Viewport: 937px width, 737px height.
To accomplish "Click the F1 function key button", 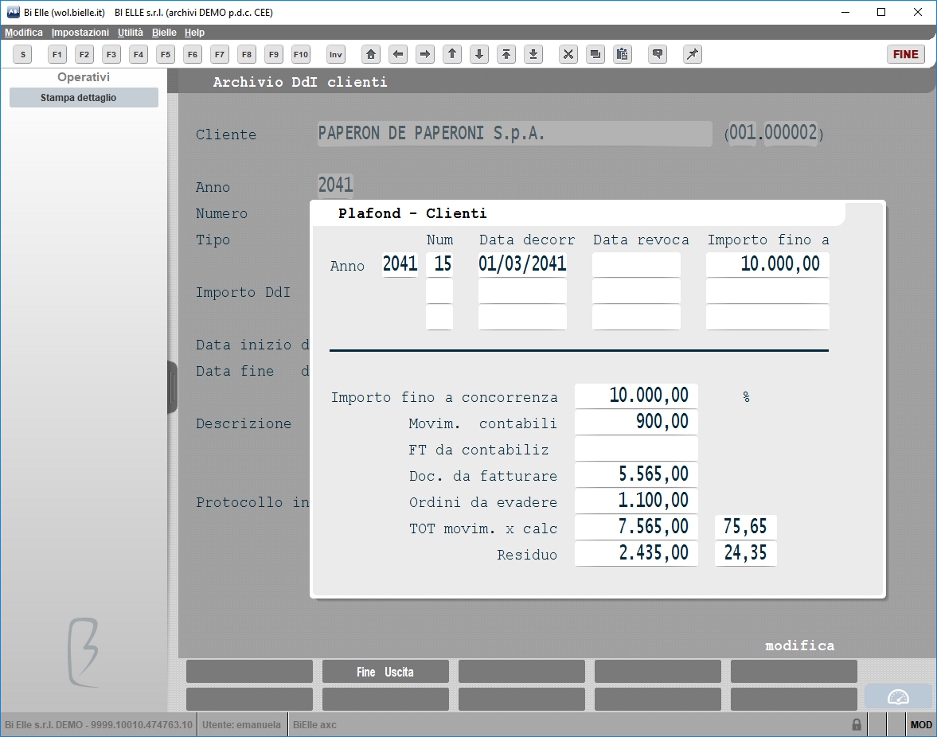I will 57,54.
